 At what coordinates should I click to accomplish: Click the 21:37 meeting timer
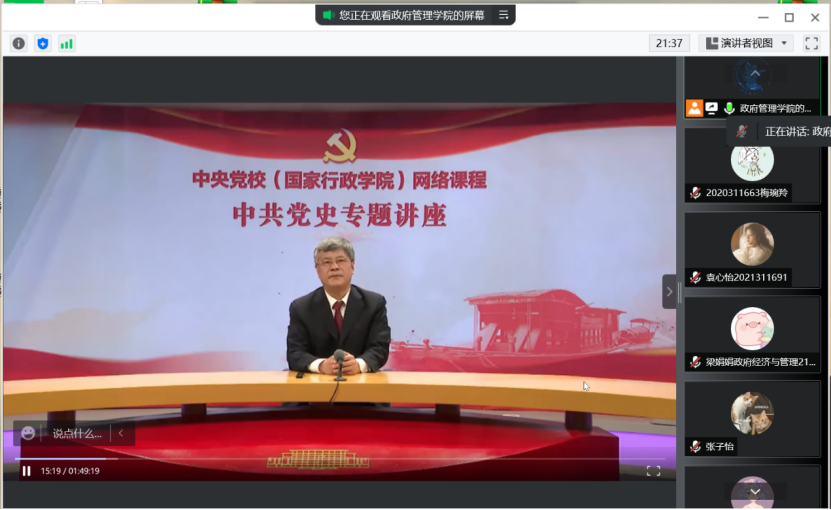point(669,43)
